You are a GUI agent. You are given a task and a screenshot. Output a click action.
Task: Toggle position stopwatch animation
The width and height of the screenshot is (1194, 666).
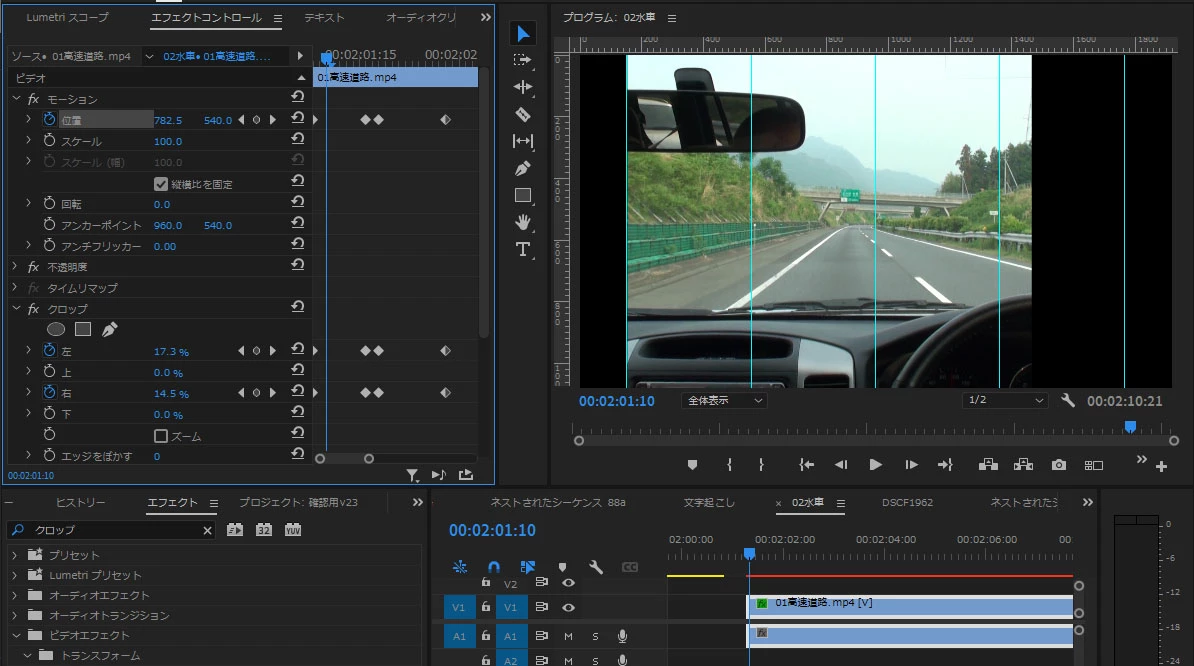point(49,119)
